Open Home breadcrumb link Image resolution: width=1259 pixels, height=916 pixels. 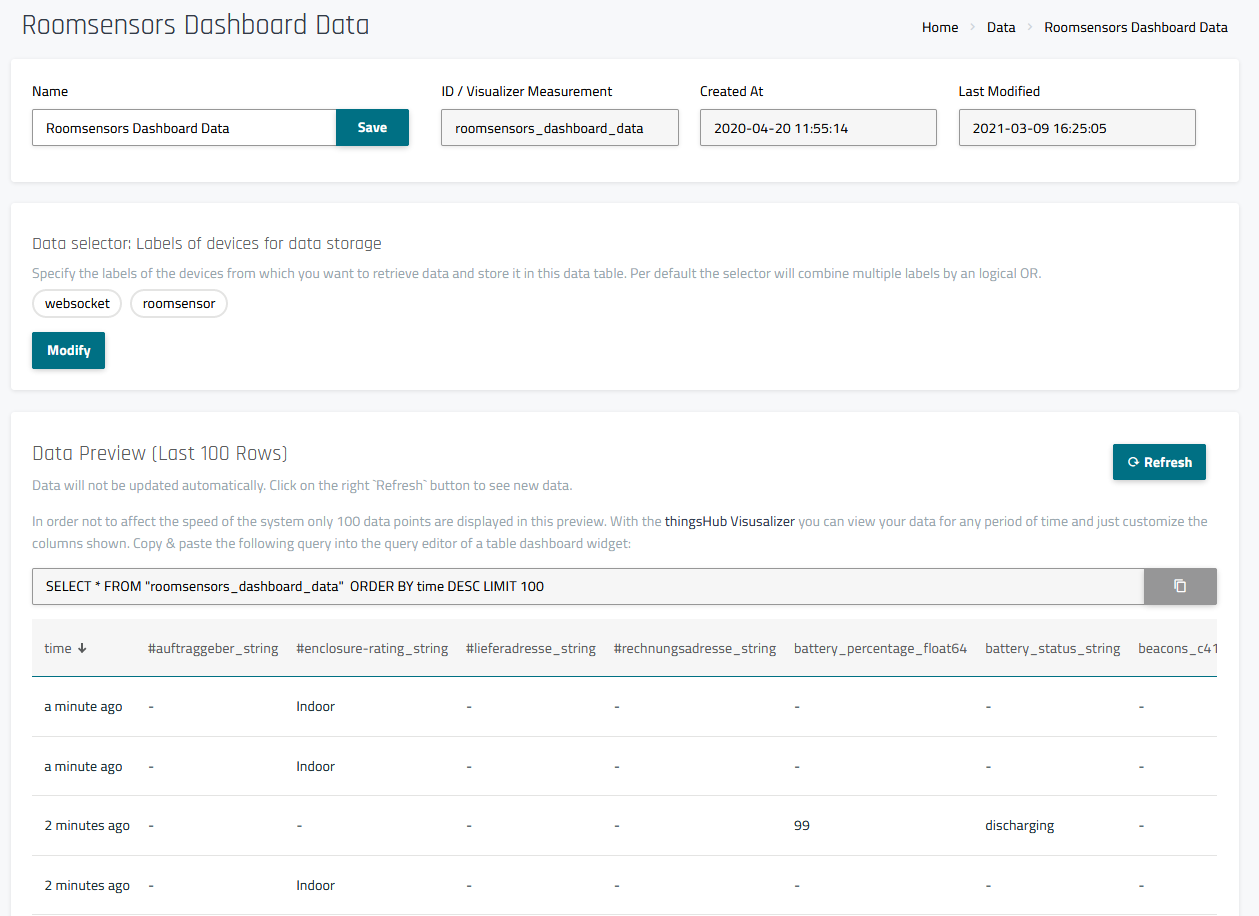(939, 27)
